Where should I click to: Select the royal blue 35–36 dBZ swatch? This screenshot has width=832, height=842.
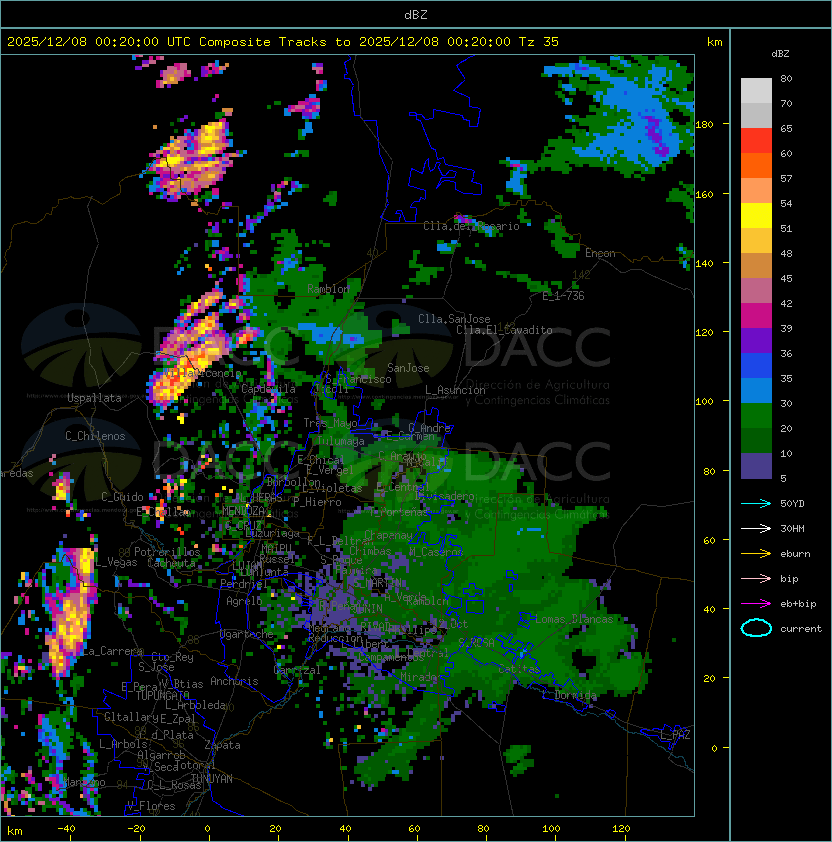pyautogui.click(x=756, y=365)
